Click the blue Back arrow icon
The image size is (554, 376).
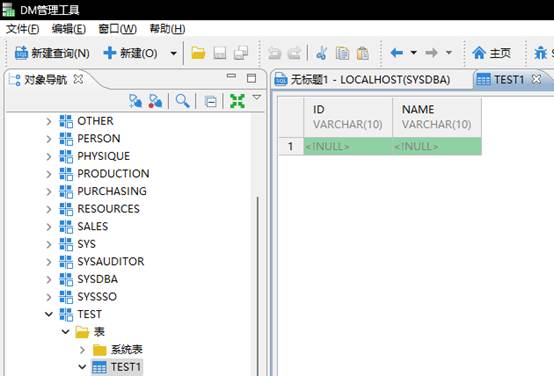point(397,53)
